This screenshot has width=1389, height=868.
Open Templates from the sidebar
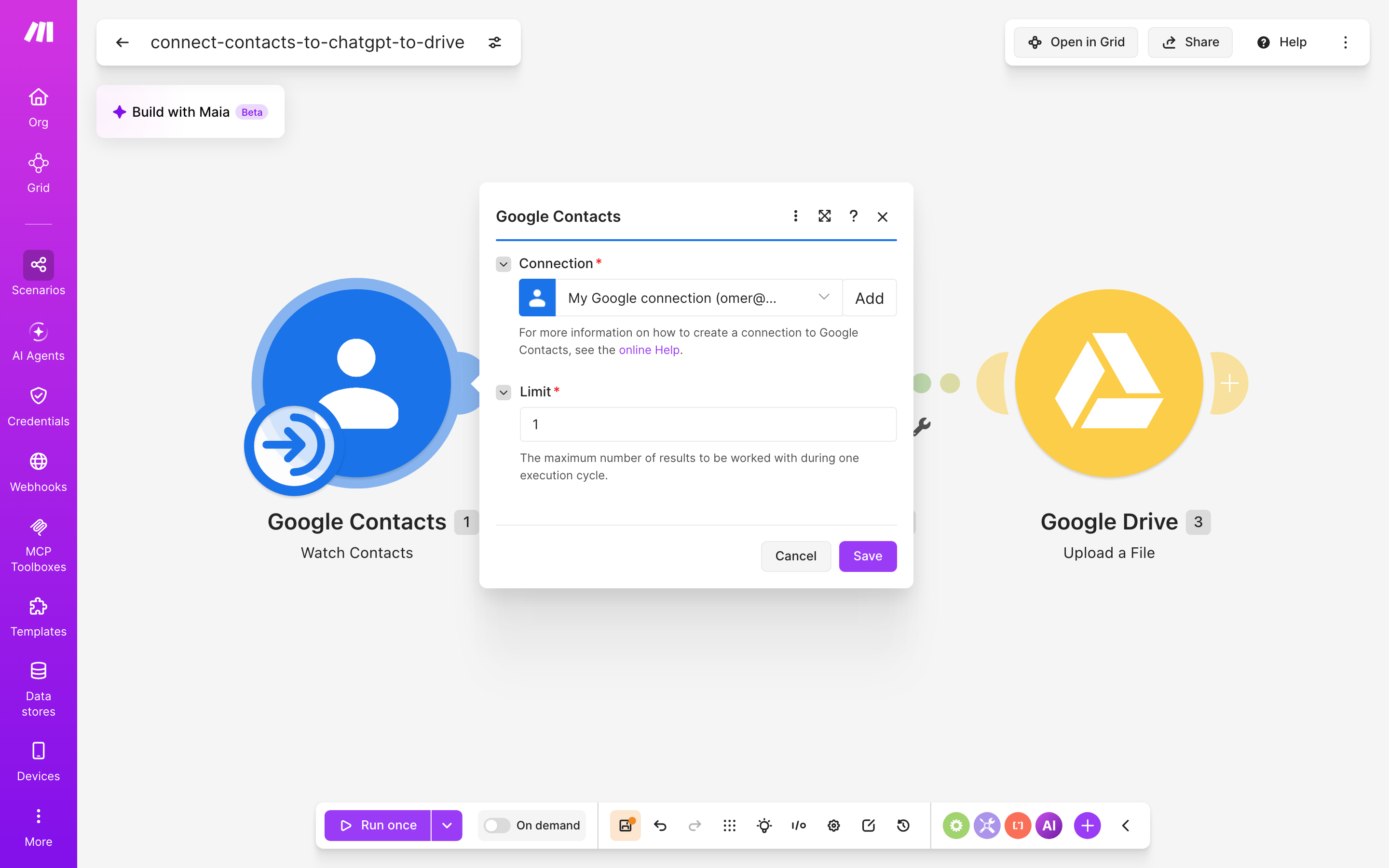point(39,617)
